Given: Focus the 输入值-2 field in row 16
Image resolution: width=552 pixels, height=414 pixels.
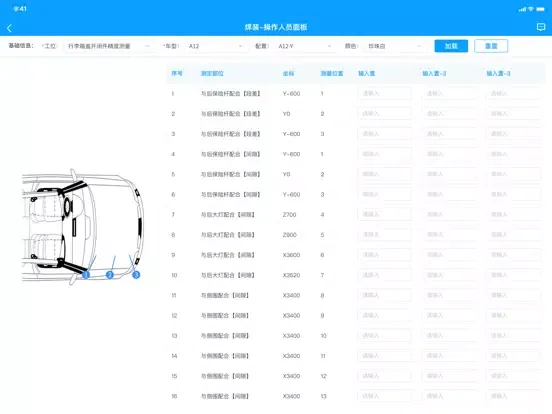Looking at the screenshot, I should 448,396.
